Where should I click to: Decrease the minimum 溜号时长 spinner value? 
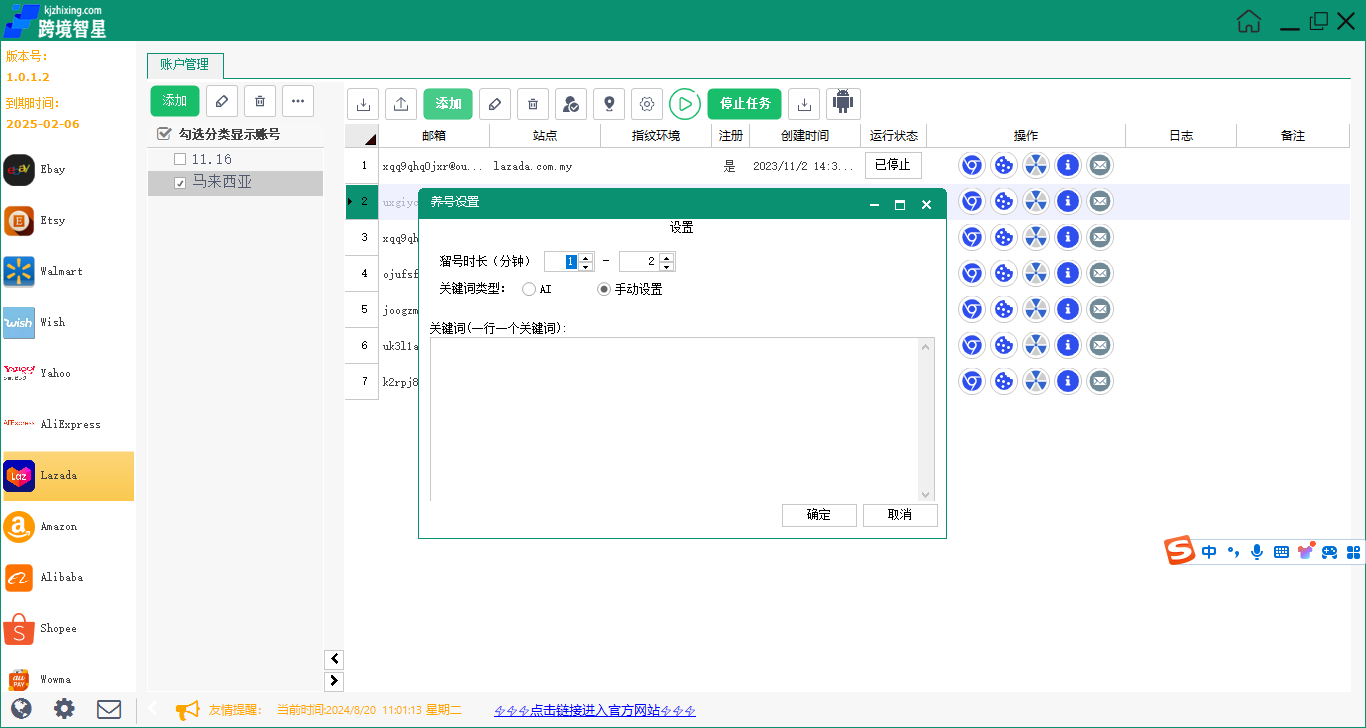(x=586, y=266)
